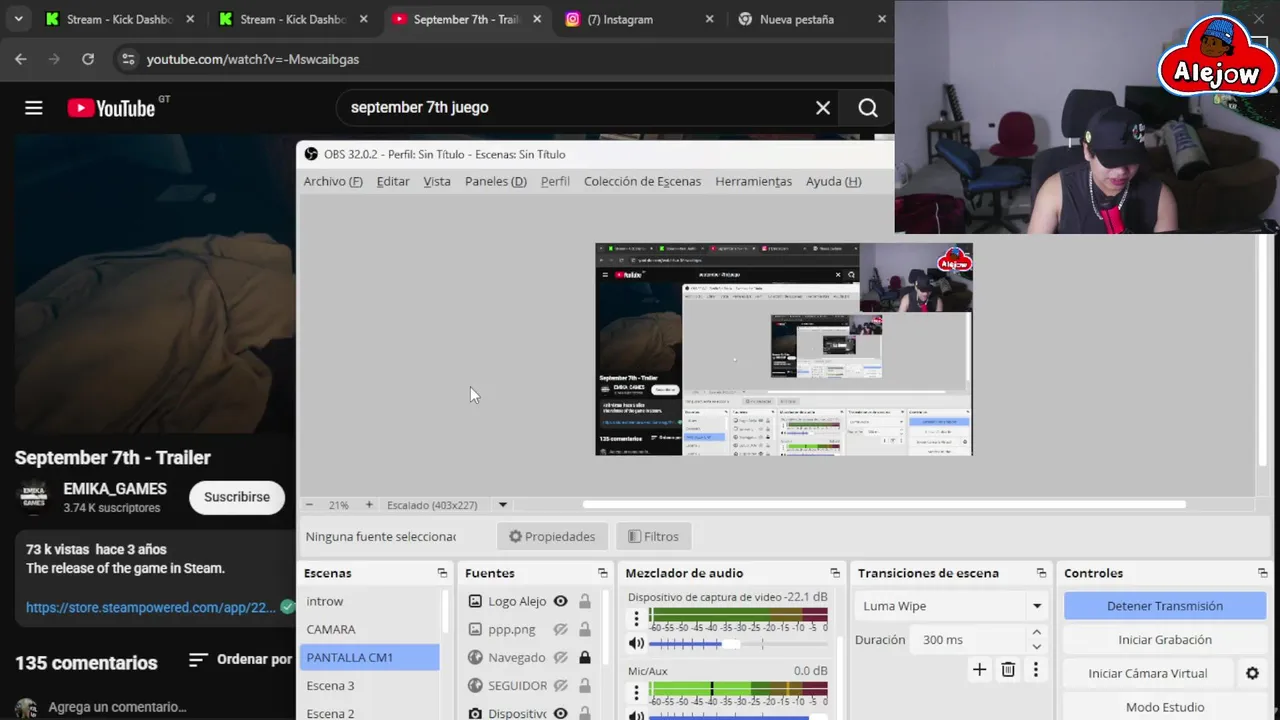Zoom in the OBS preview with plus
Screen dimensions: 1280x720
pyautogui.click(x=369, y=505)
